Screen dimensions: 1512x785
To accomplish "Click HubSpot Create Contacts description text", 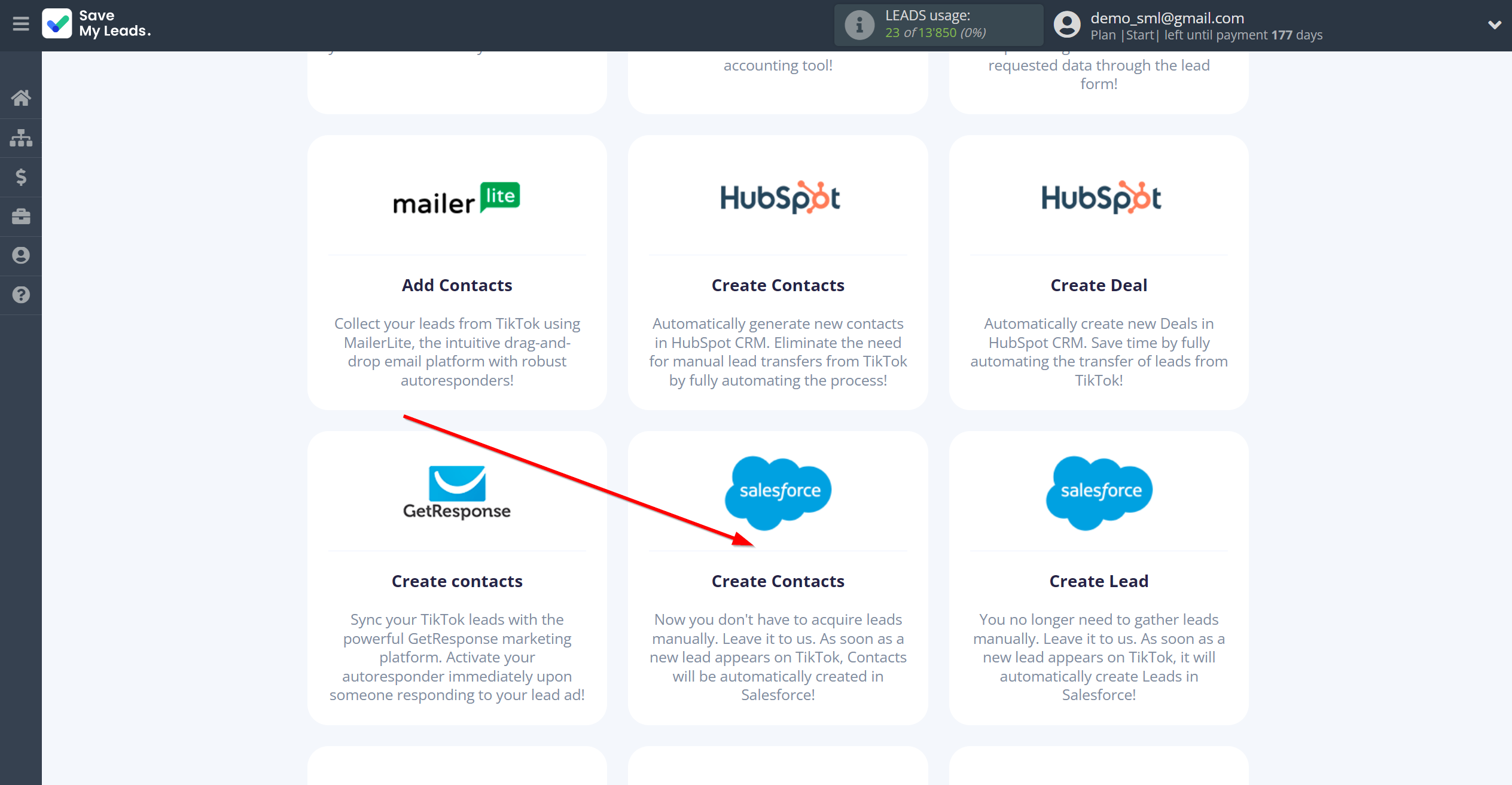I will (x=778, y=352).
